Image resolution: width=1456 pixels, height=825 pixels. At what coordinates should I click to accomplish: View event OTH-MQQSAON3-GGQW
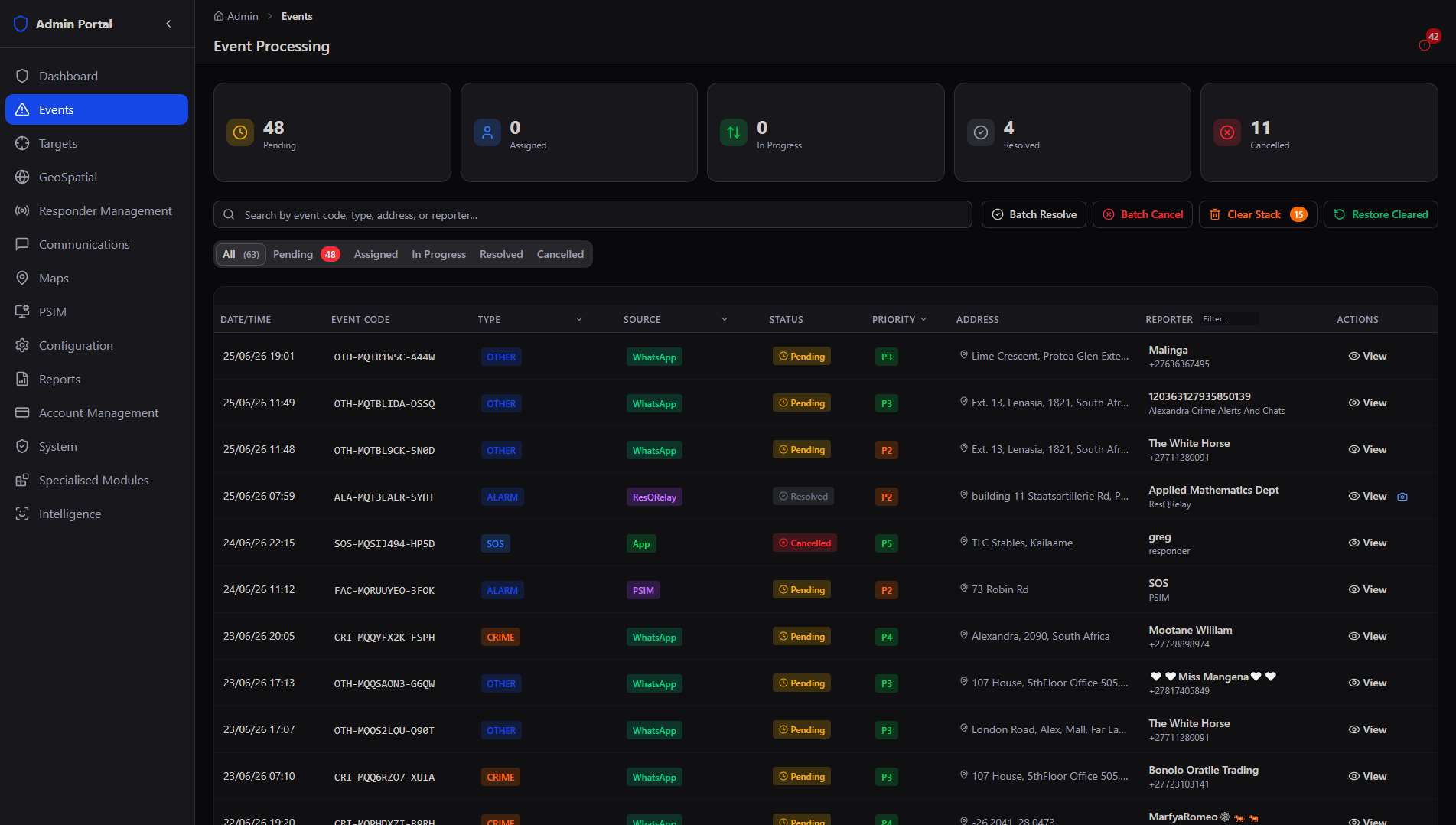coord(1367,683)
